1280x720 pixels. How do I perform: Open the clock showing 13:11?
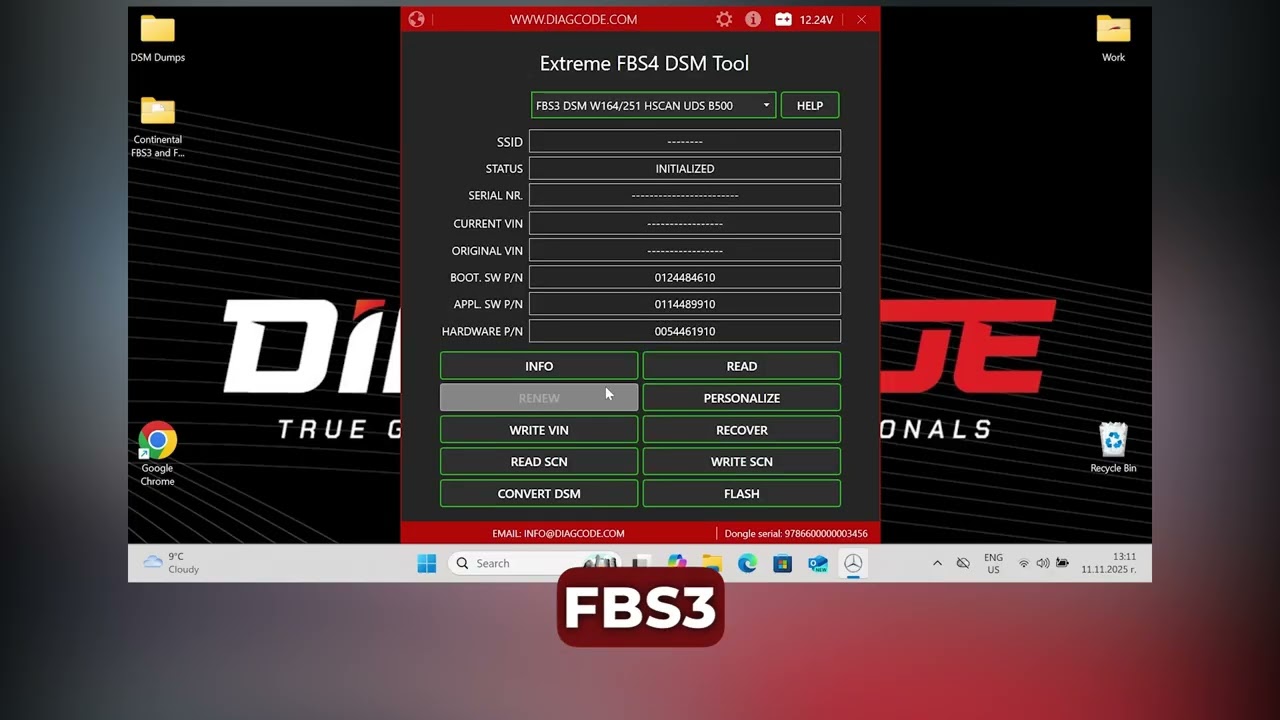[1109, 563]
